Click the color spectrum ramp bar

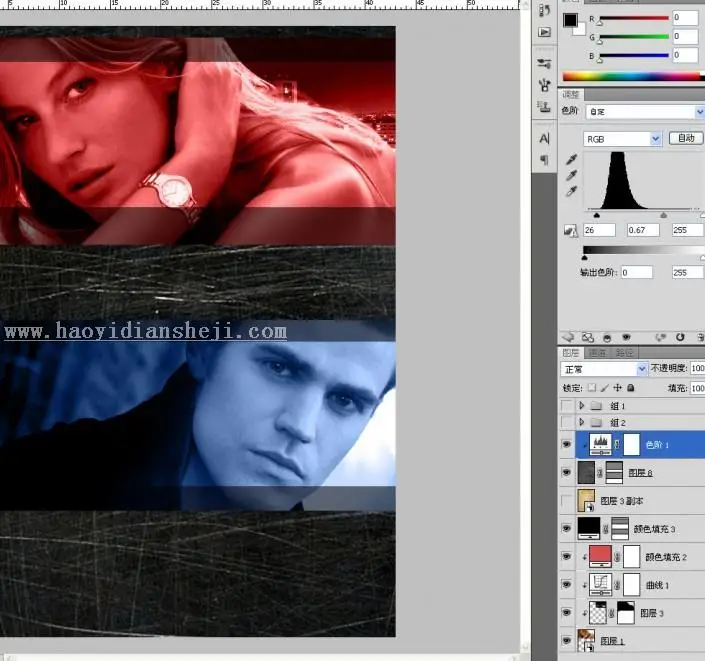[x=633, y=76]
